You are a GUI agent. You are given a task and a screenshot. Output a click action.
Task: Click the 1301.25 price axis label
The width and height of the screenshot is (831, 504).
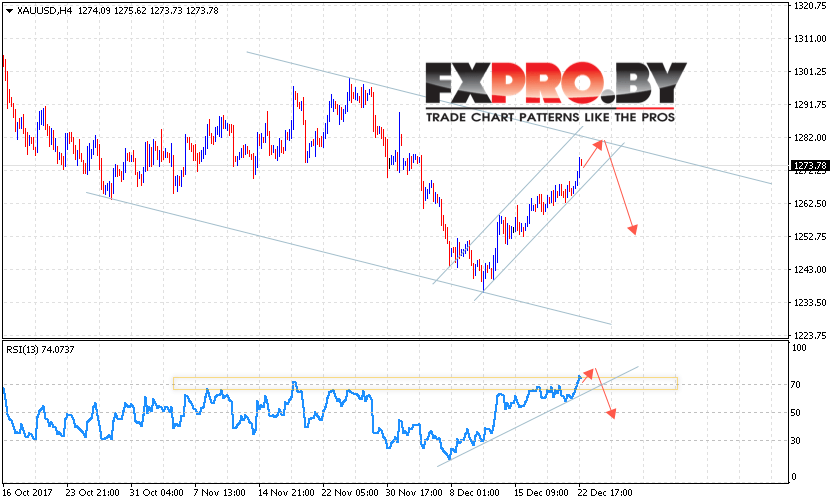(810, 72)
